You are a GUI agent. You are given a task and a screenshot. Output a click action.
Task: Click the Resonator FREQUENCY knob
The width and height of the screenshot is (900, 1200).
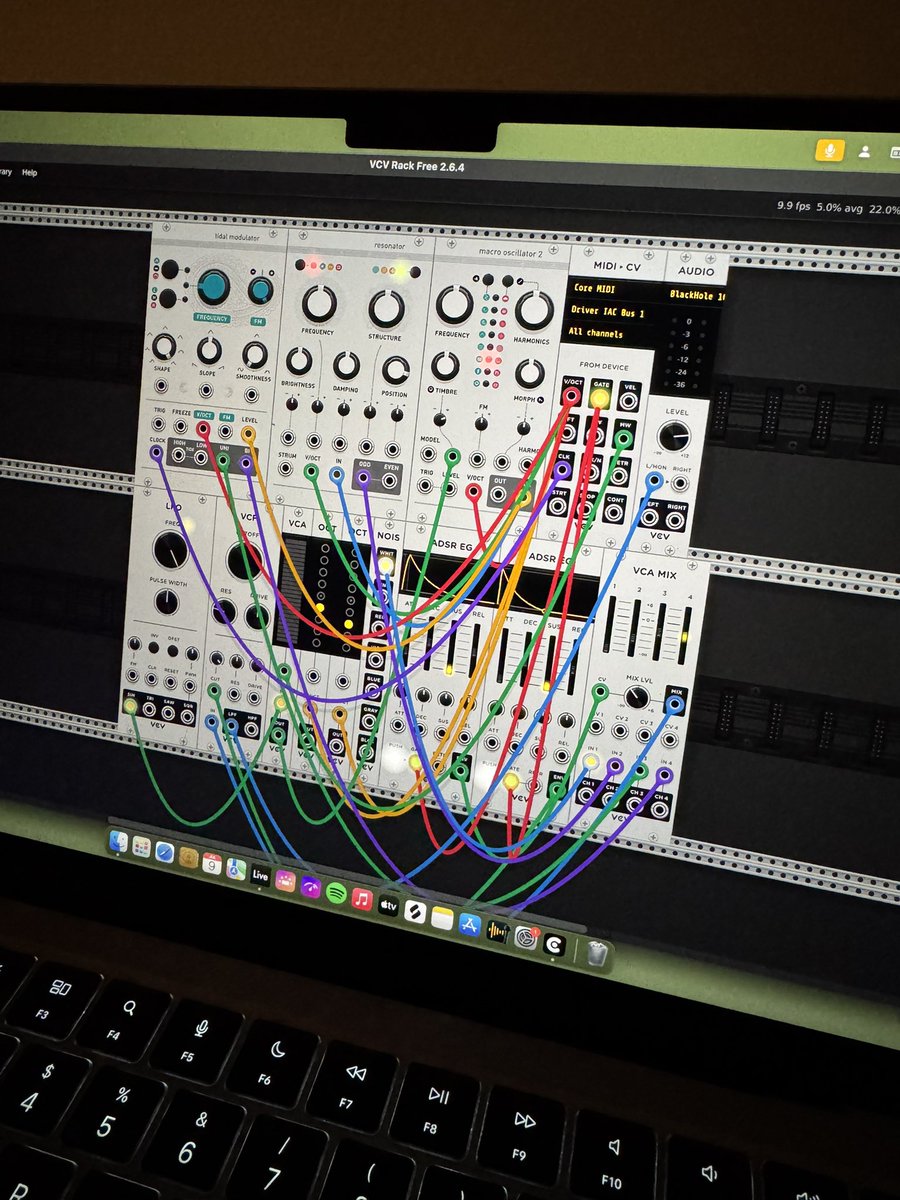[x=319, y=303]
